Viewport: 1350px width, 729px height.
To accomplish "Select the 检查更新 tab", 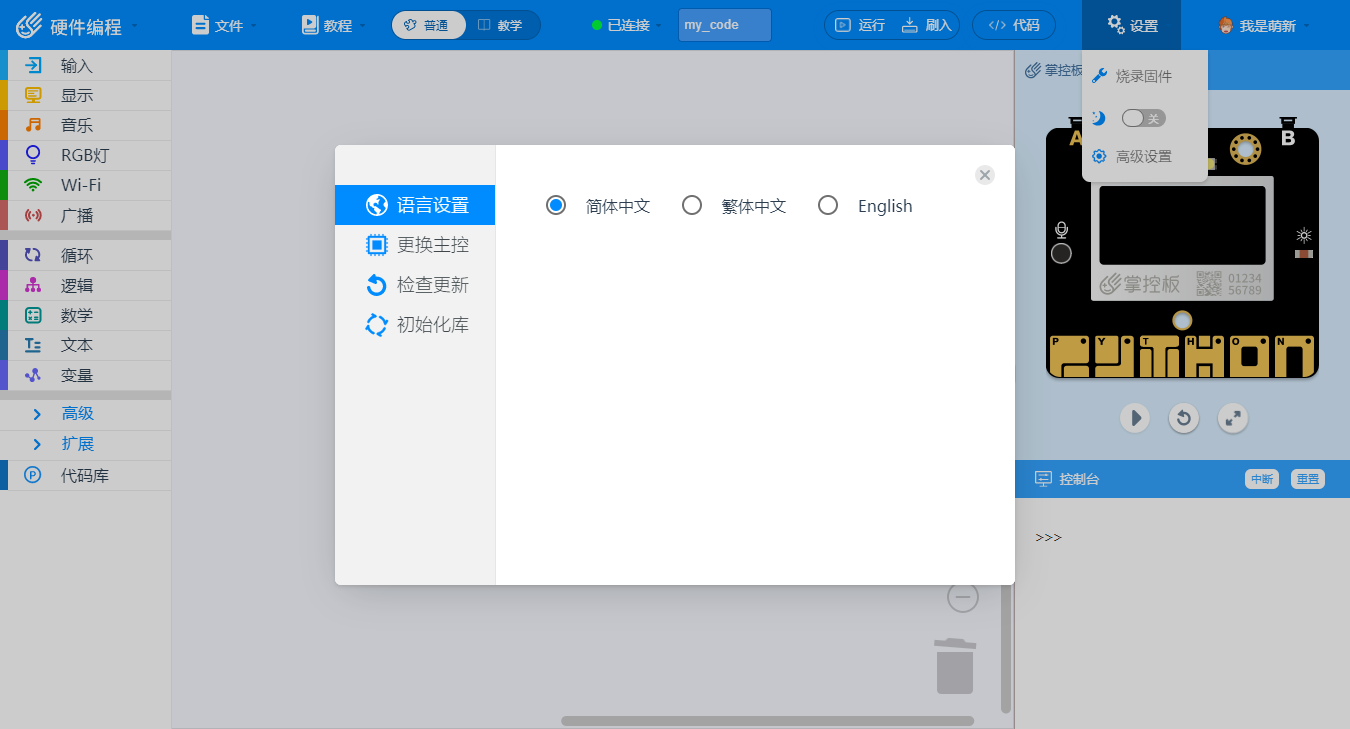I will click(x=415, y=285).
